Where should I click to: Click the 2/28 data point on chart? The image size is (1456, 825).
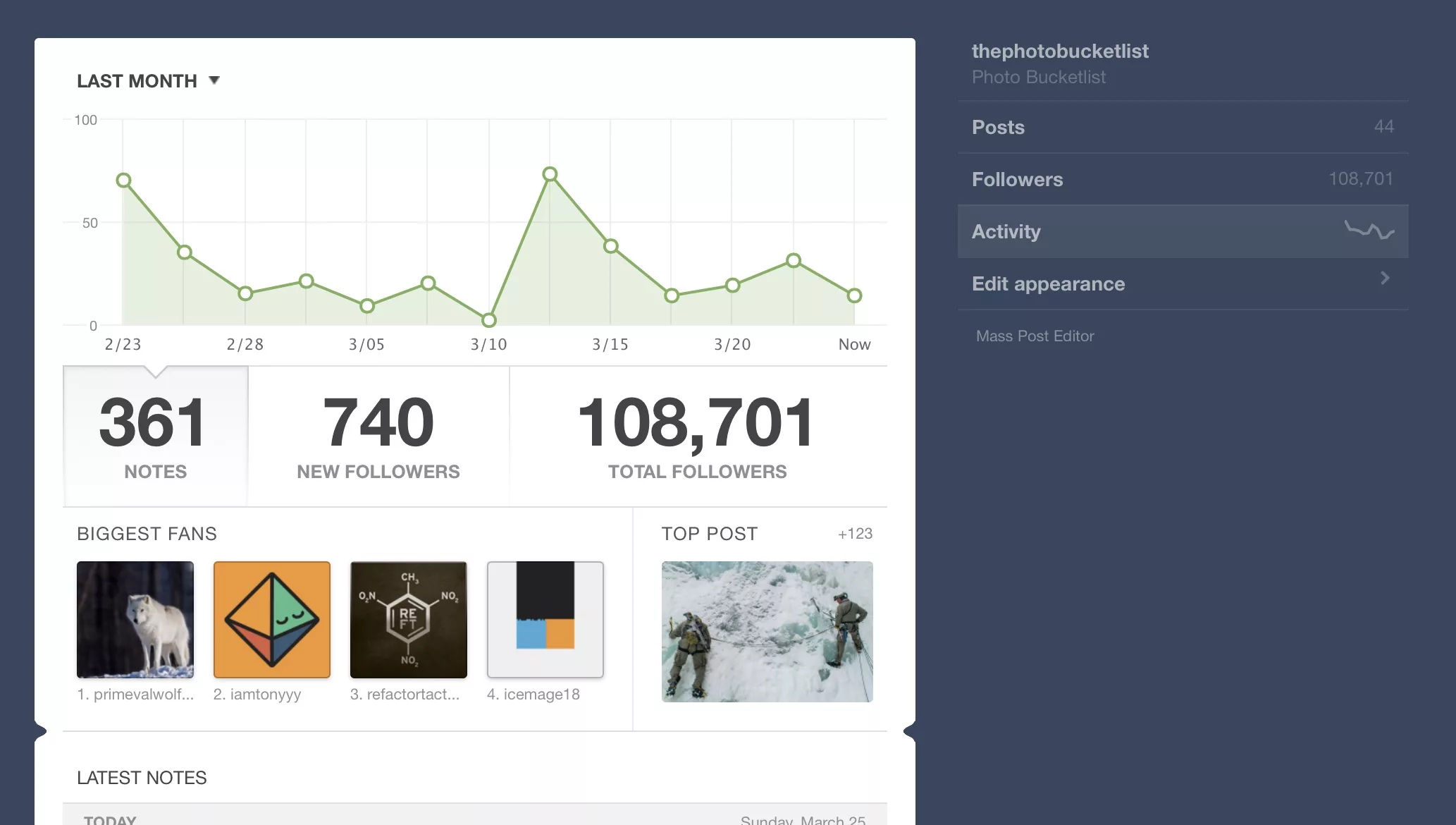[245, 293]
